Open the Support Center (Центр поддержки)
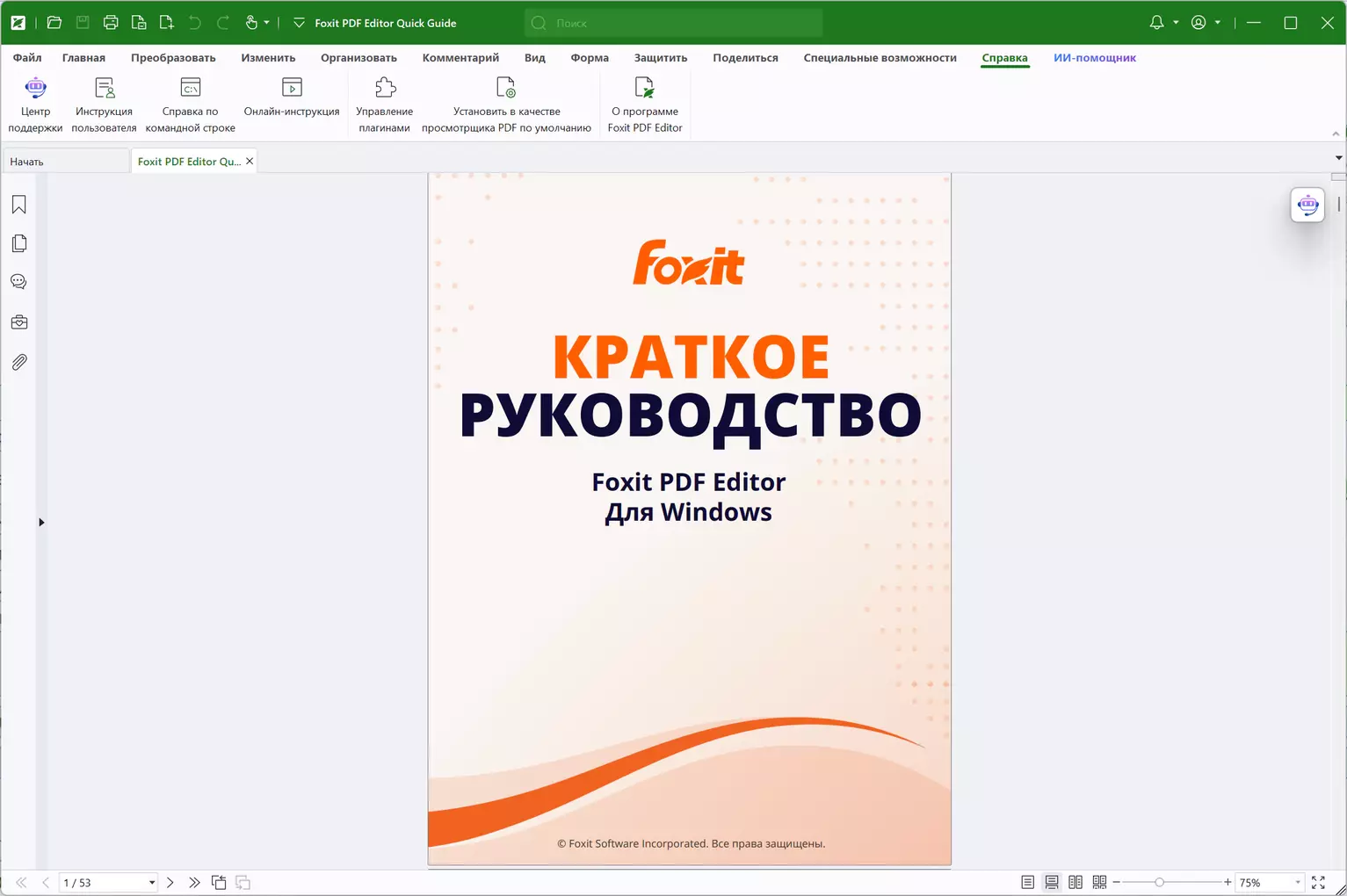The width and height of the screenshot is (1347, 896). (35, 105)
